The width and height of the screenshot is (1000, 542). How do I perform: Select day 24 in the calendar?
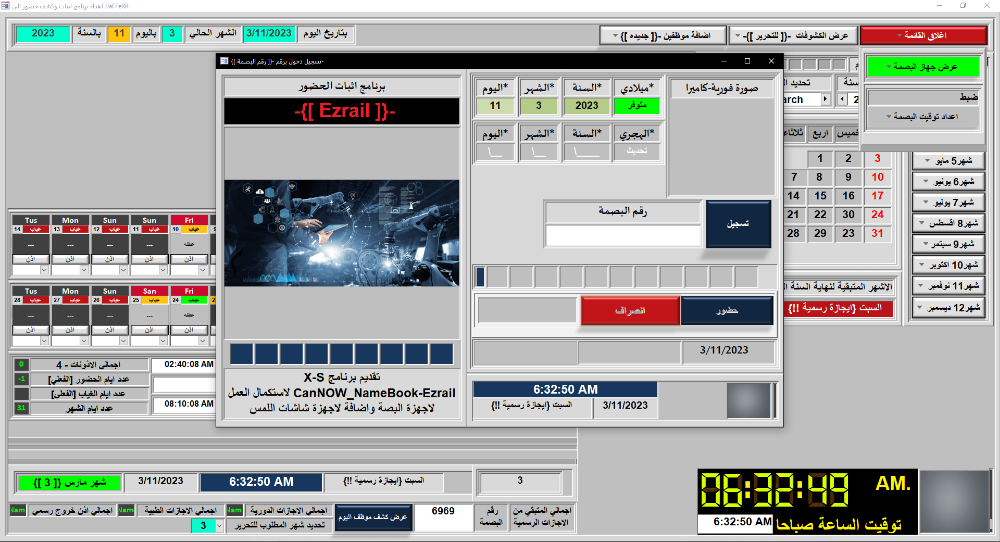[878, 214]
